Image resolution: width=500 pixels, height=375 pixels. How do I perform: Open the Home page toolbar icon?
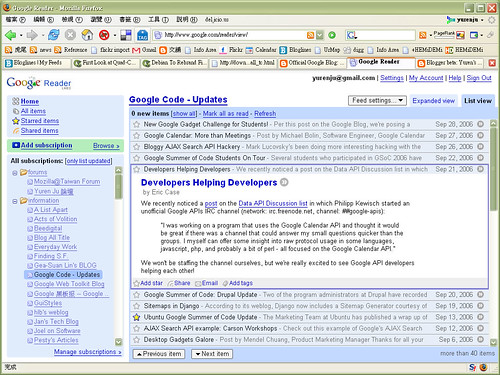point(87,35)
